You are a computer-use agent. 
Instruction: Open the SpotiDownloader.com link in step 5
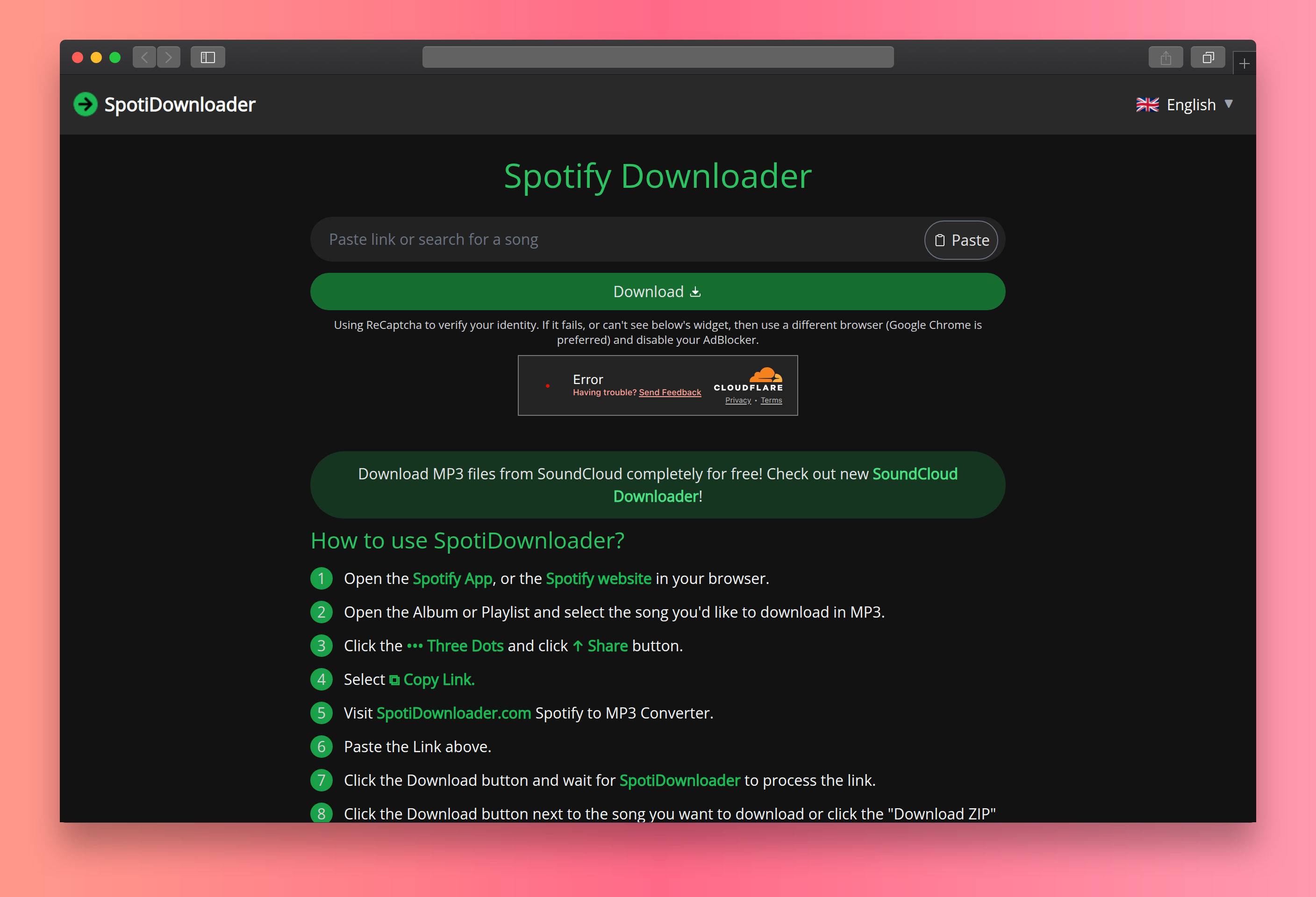pos(454,713)
